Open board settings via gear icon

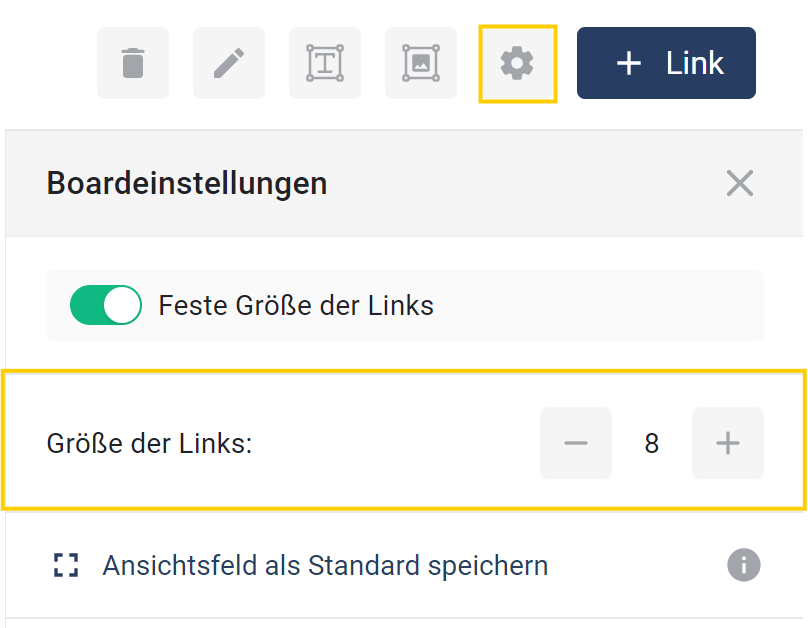pos(517,63)
